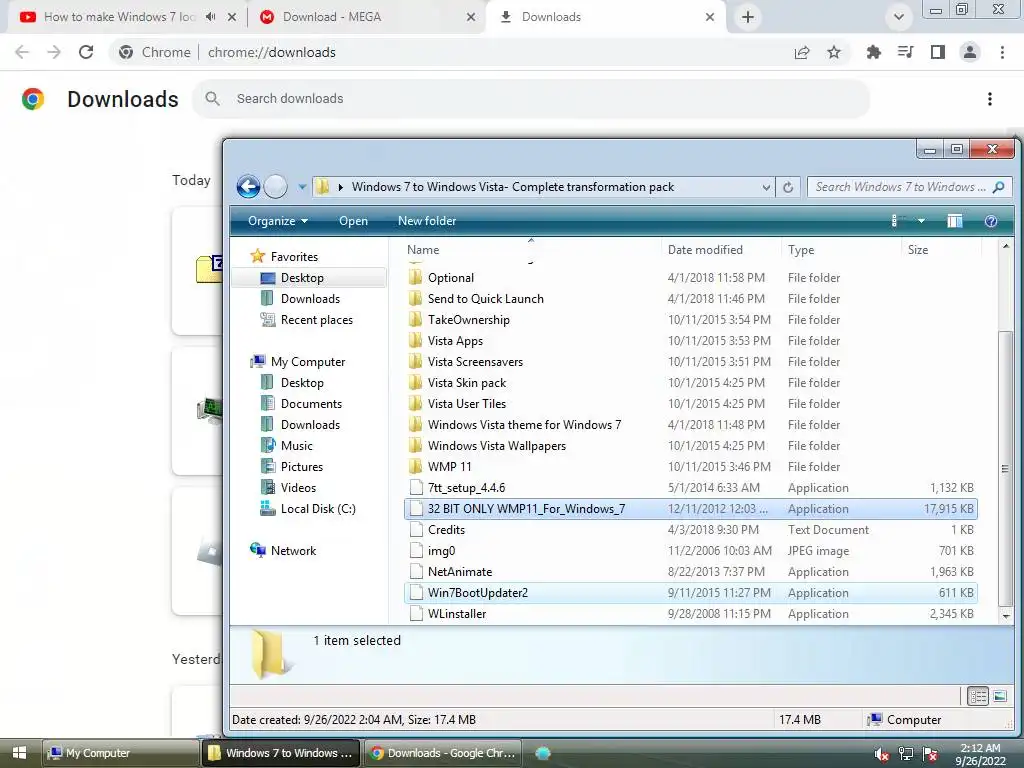The width and height of the screenshot is (1024, 768).
Task: Click the muted volume tray icon
Action: tap(881, 754)
